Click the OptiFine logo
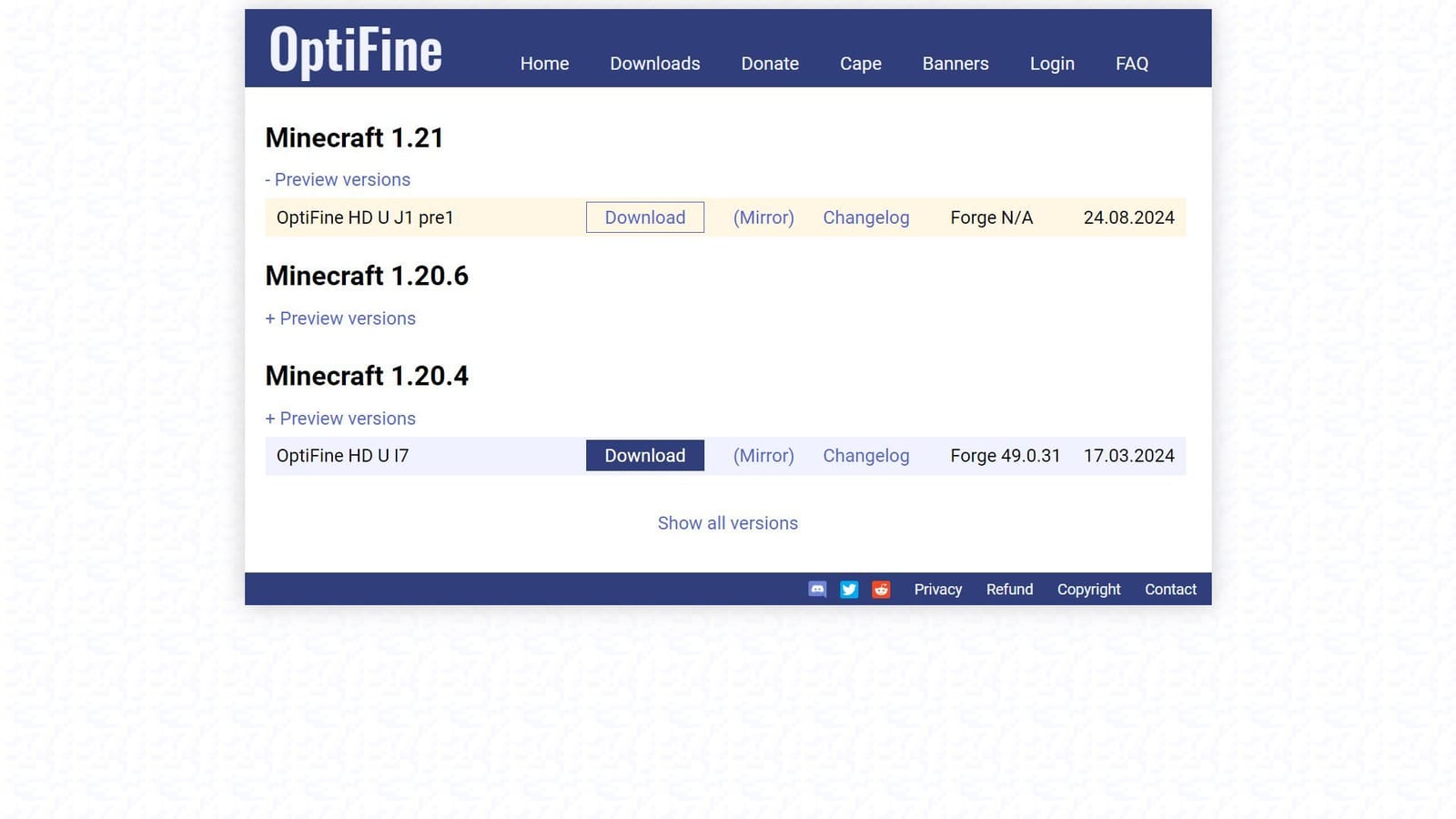1456x819 pixels. click(x=354, y=50)
